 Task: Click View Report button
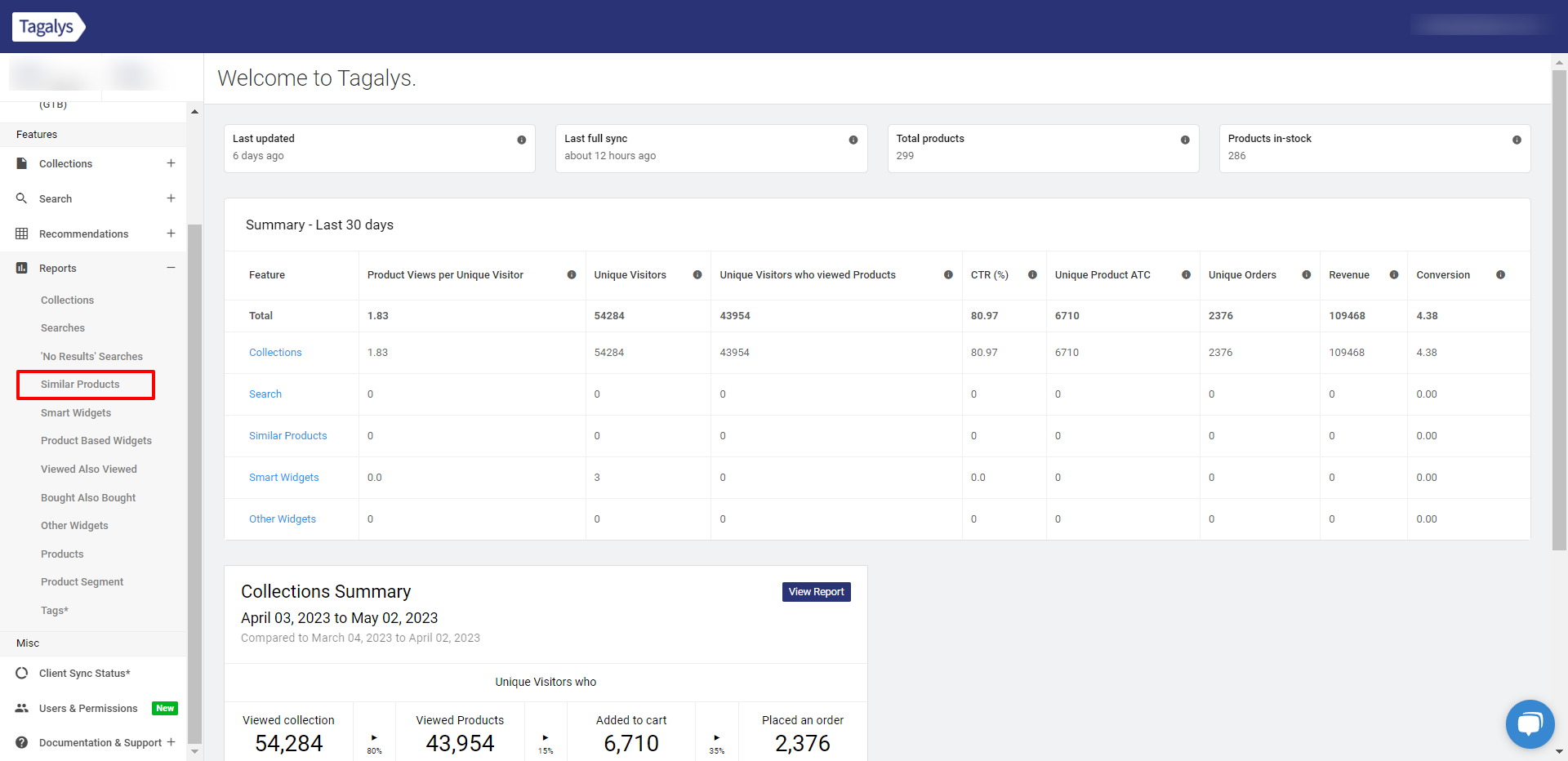tap(816, 592)
